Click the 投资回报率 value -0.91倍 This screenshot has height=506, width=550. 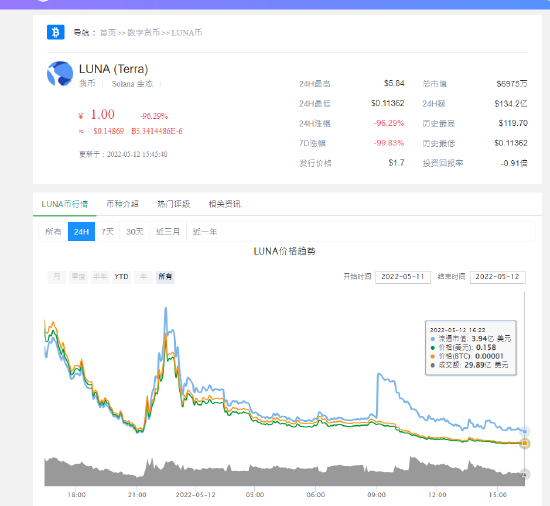pos(514,163)
